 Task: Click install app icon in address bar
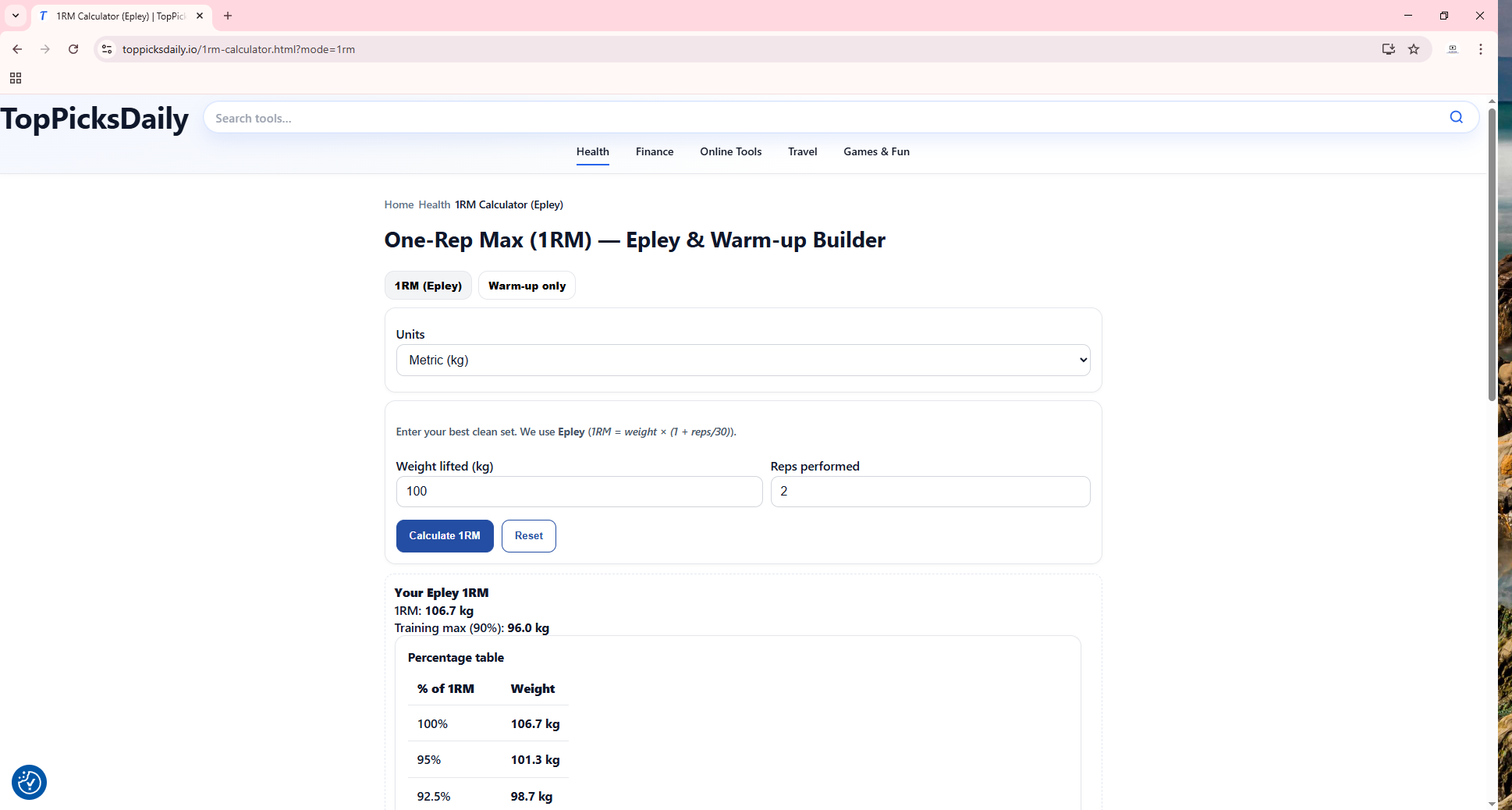1388,49
